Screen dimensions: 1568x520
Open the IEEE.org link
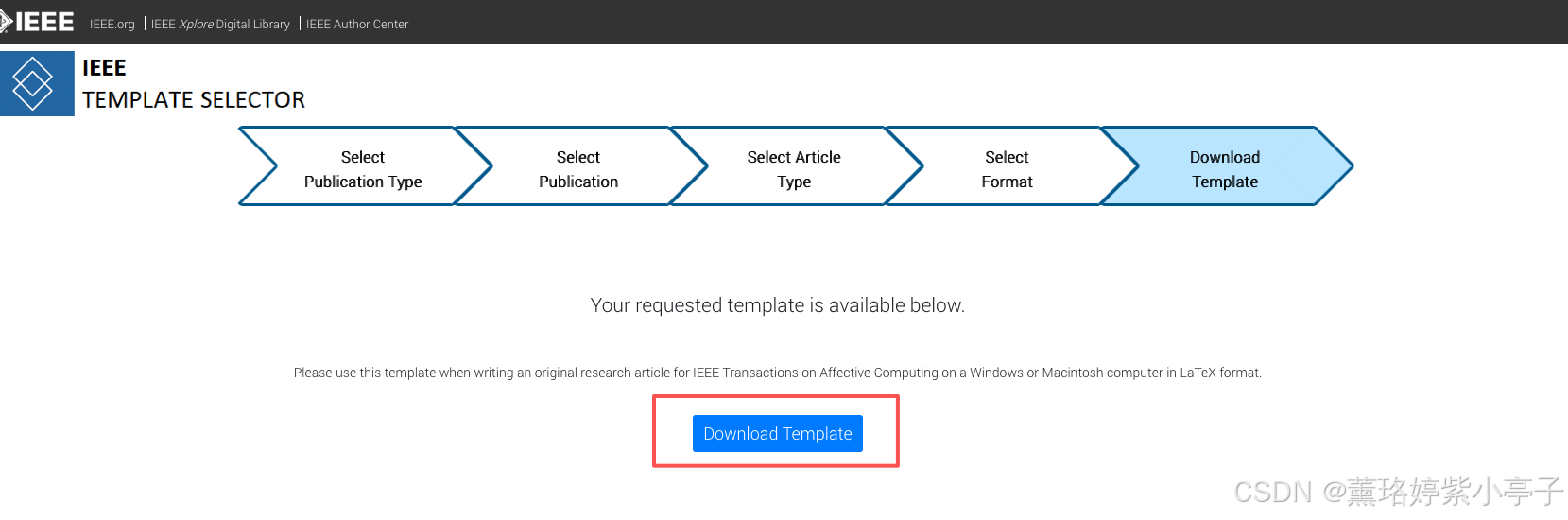point(112,25)
